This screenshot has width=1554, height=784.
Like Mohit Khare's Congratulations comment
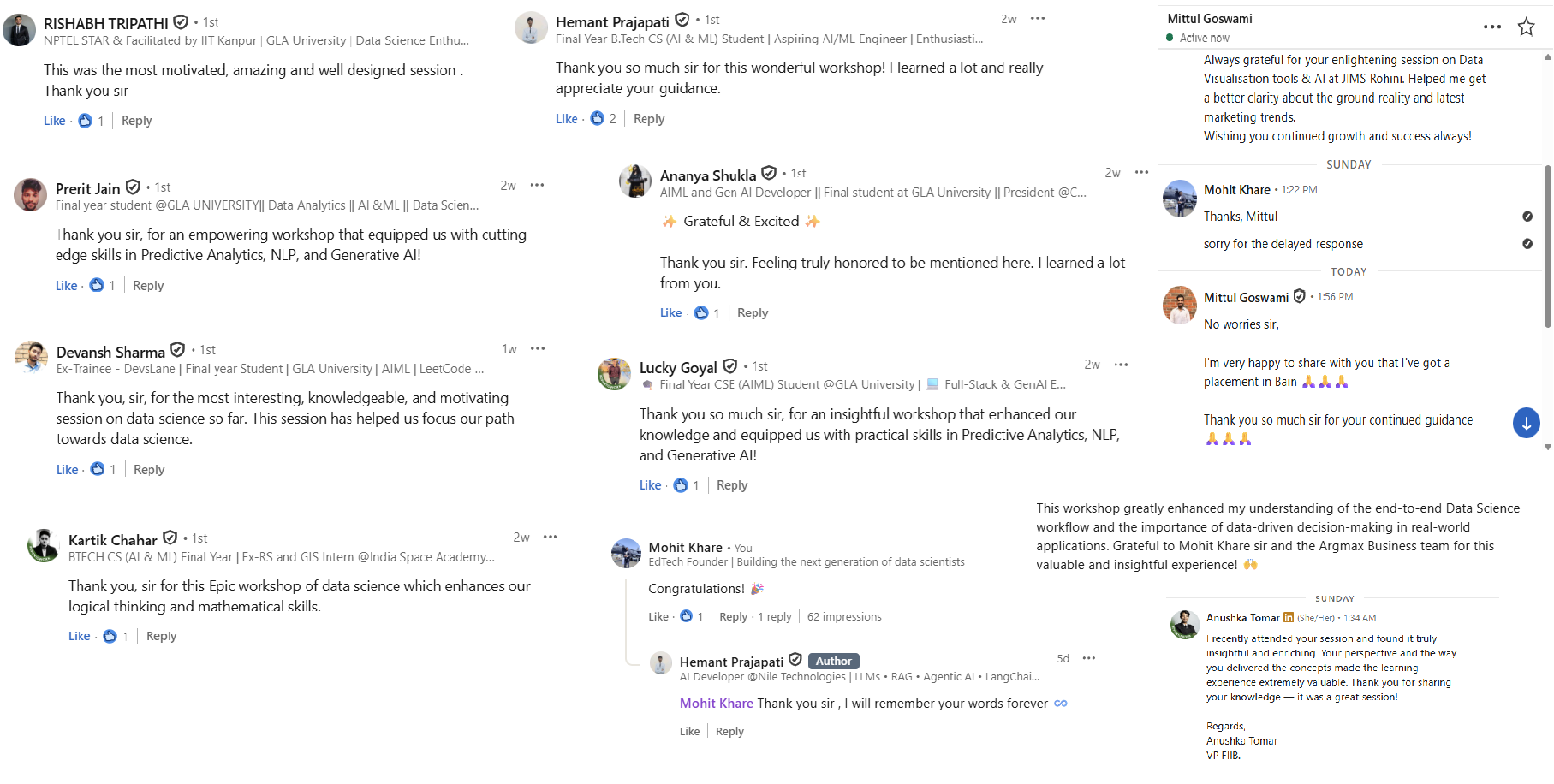658,615
